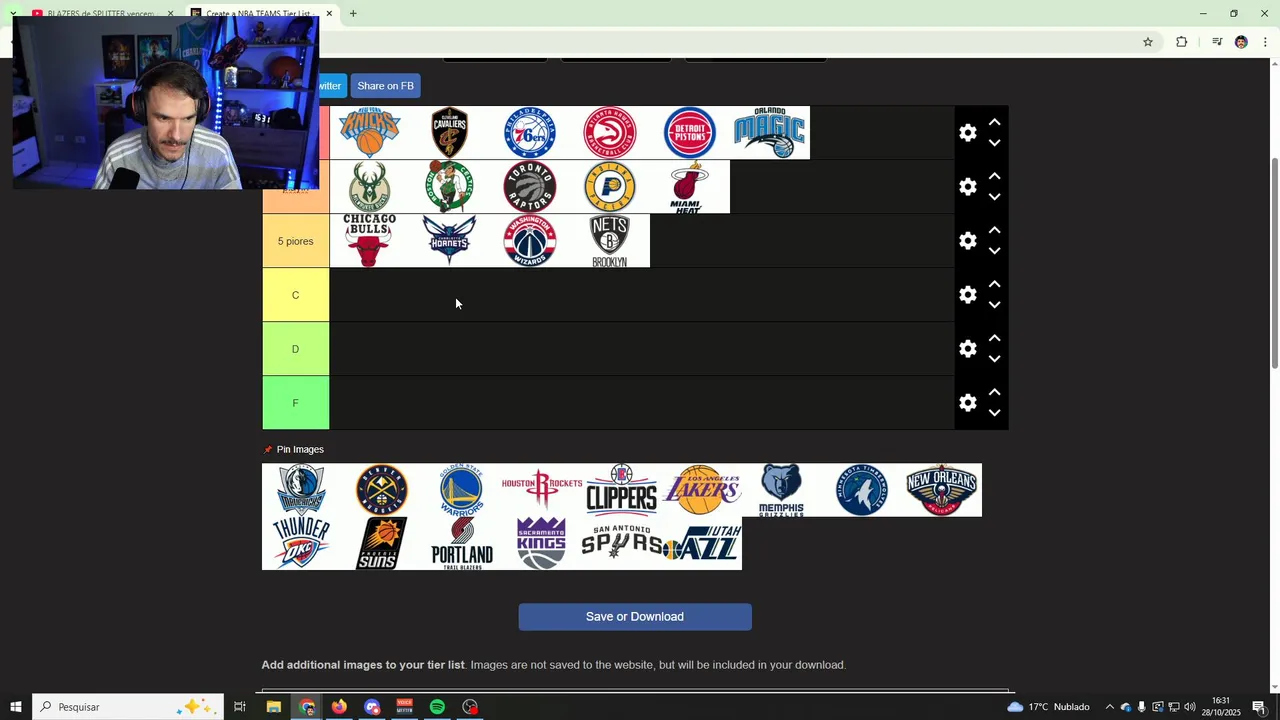Move F row up
The image size is (1280, 720).
click(994, 392)
